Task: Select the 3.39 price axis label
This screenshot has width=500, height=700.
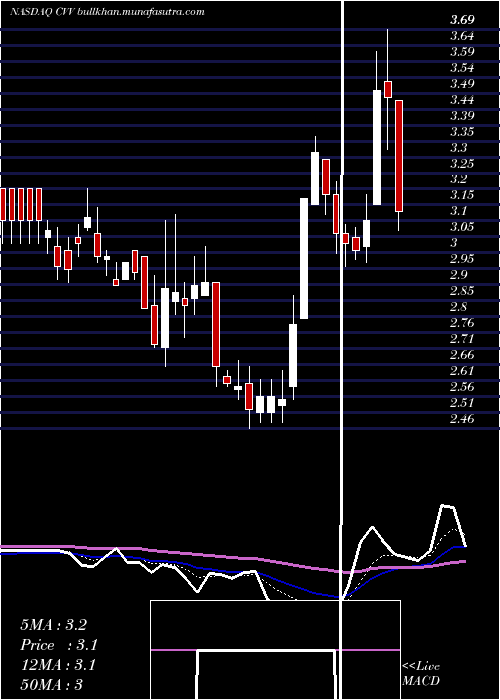Action: [x=462, y=116]
